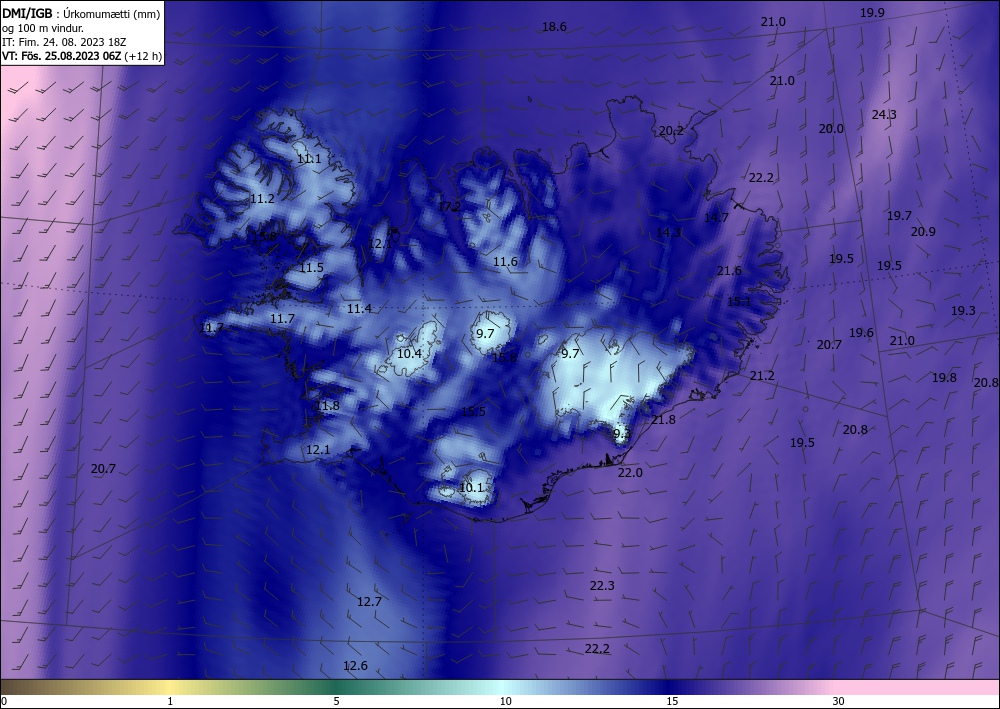Click the (+12 h) forecast offset text

tap(143, 56)
